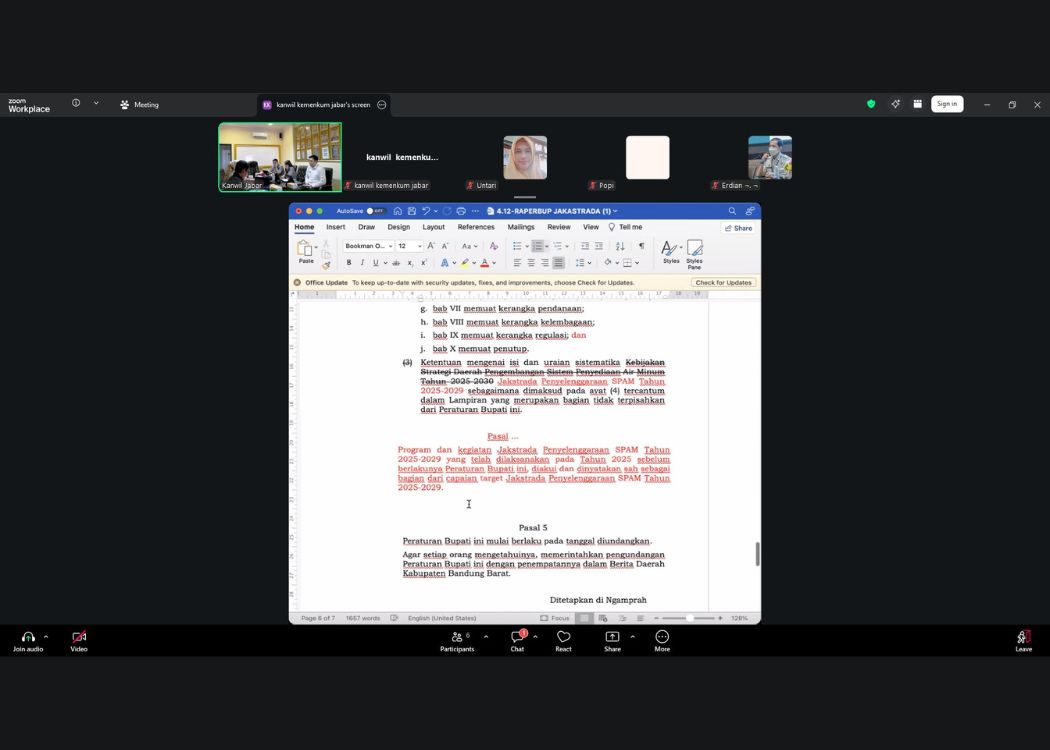Open the meeting info icon
Viewport: 1050px width, 750px height.
tap(76, 103)
